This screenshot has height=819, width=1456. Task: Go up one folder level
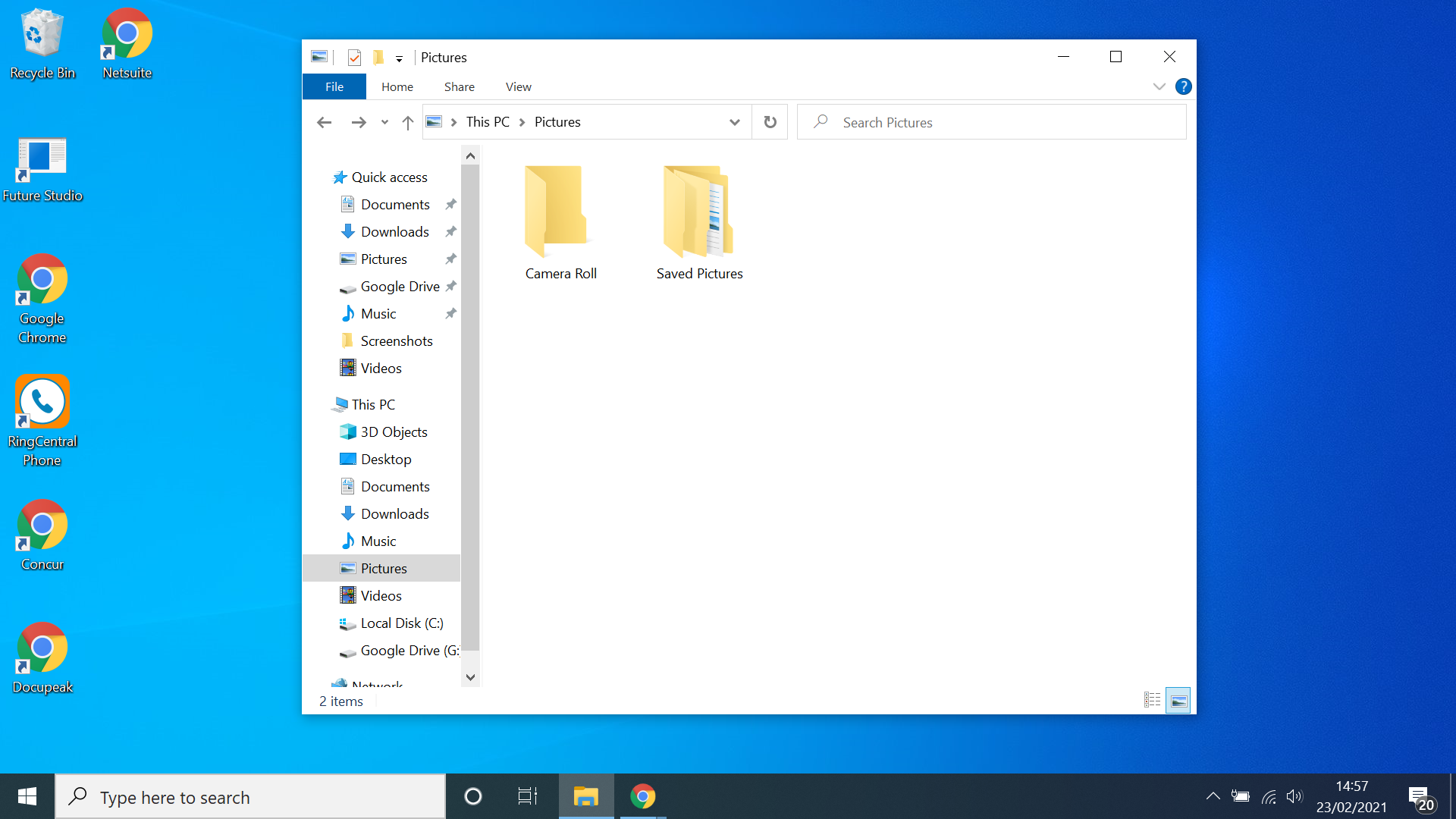coord(407,121)
